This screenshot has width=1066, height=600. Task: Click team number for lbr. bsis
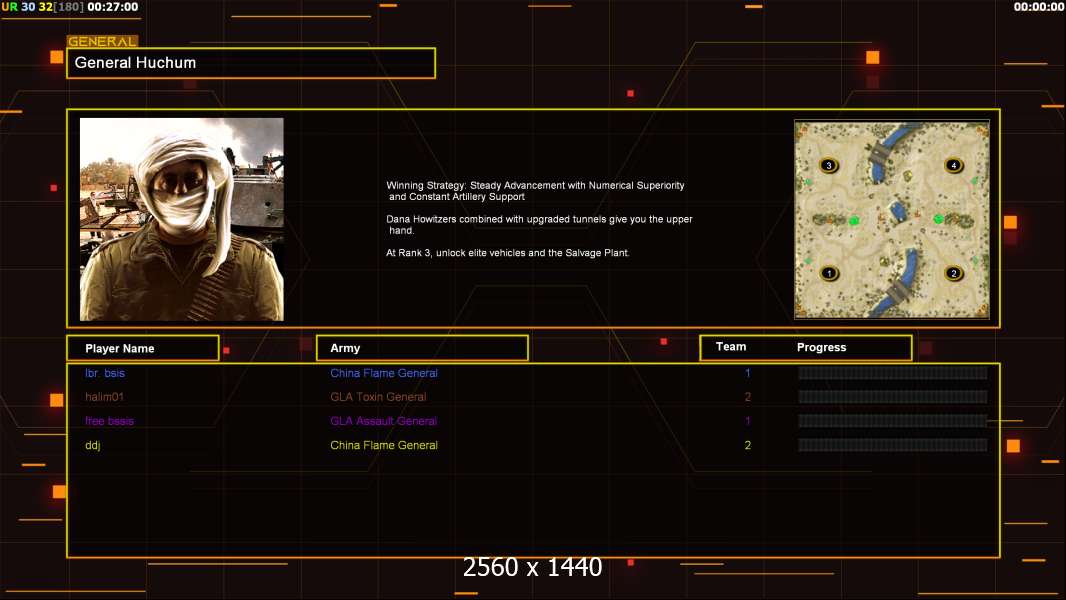click(x=748, y=373)
